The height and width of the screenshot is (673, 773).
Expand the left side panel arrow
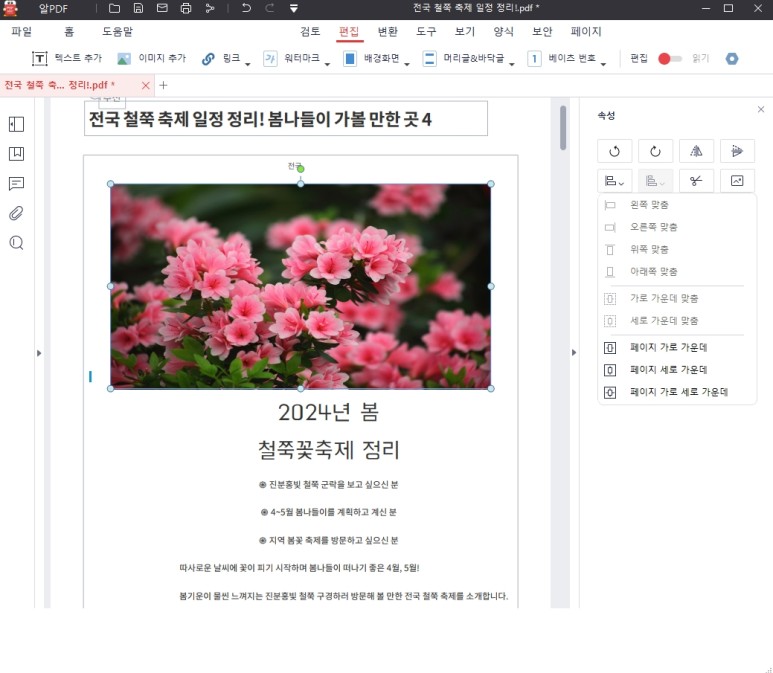39,353
